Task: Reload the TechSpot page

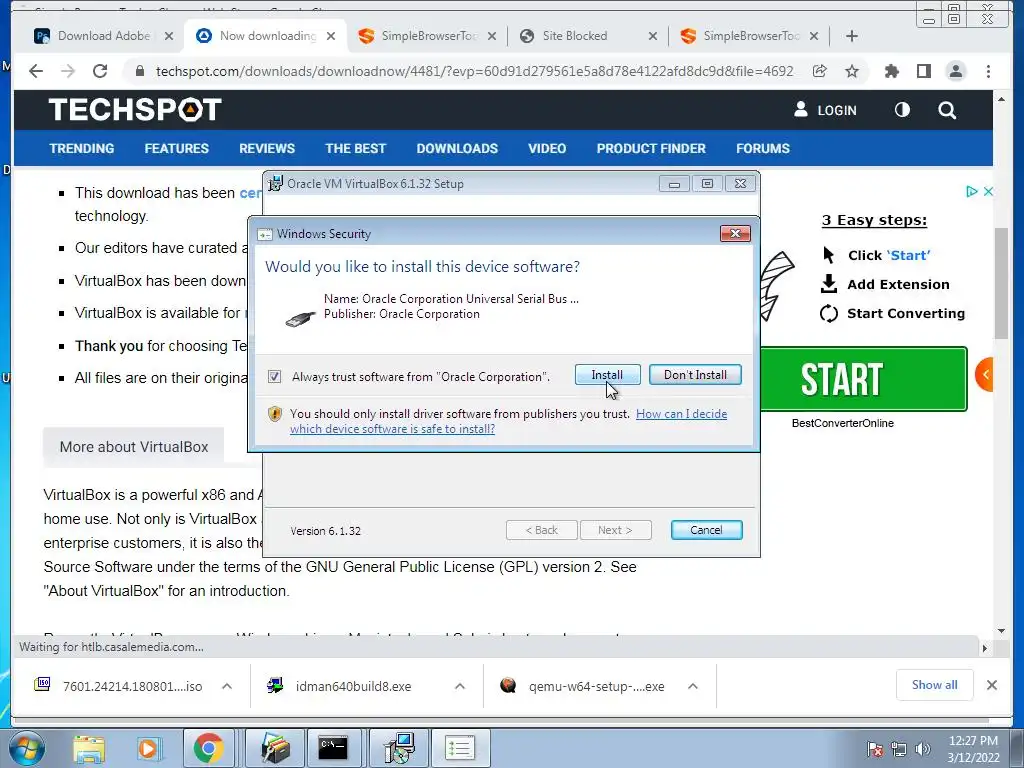Action: pos(100,71)
